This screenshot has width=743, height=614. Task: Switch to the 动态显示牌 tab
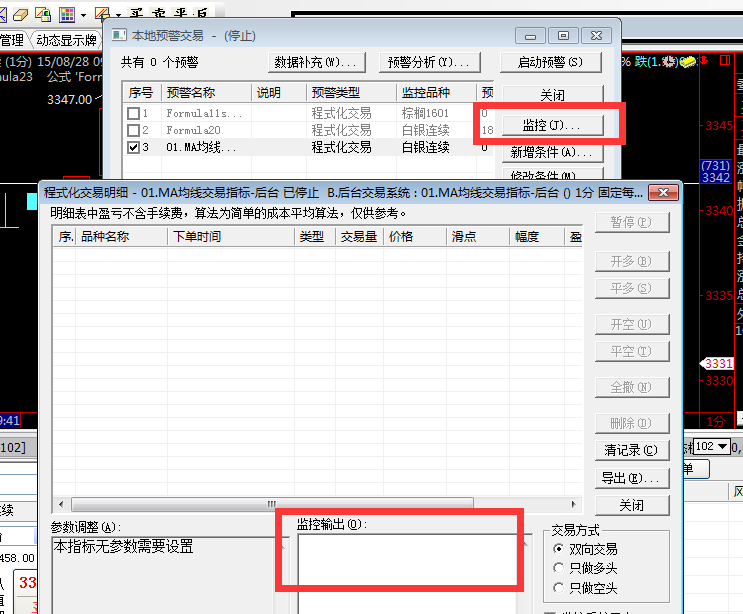[66, 40]
